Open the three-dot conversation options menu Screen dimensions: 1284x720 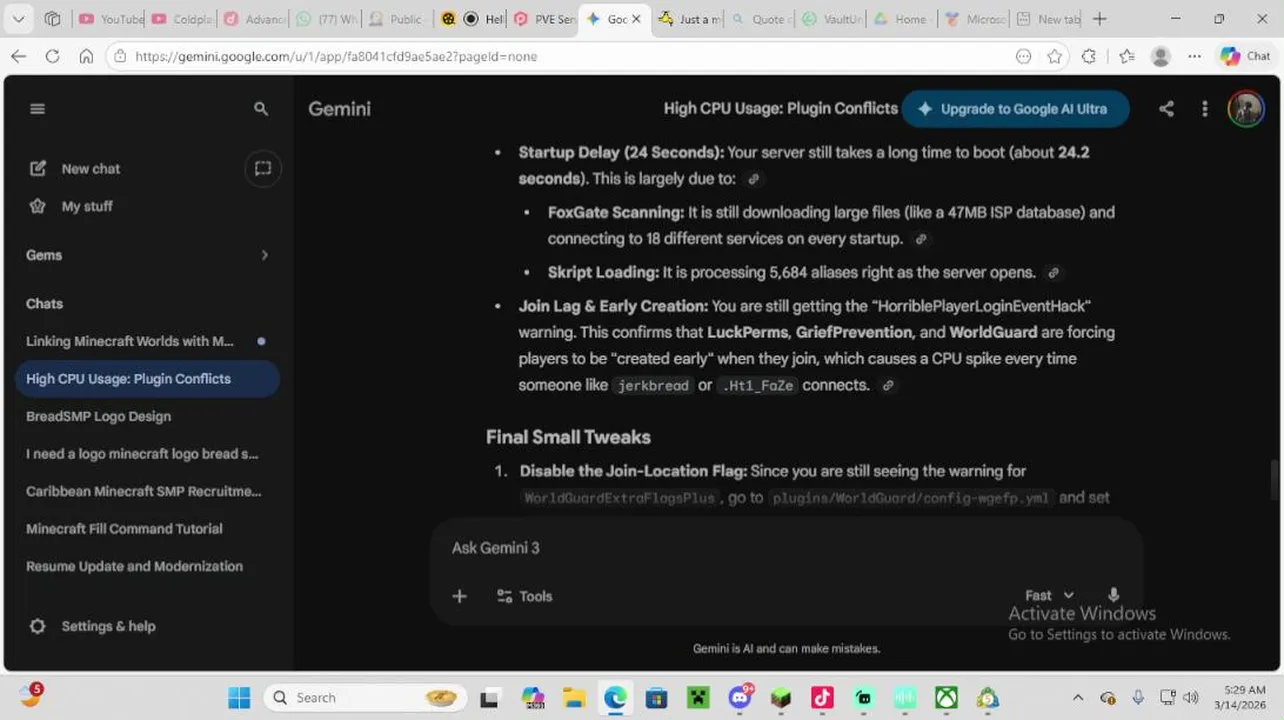(1205, 109)
